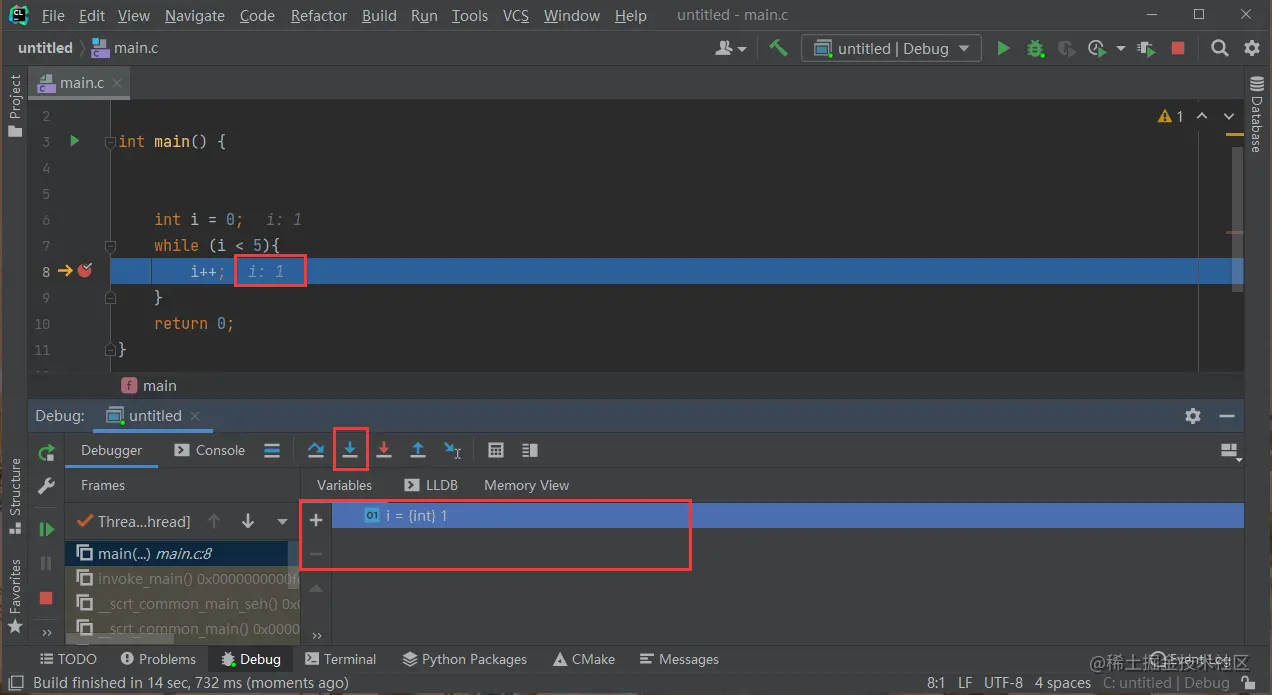Open the Run menu
This screenshot has width=1272, height=695.
pyautogui.click(x=424, y=15)
